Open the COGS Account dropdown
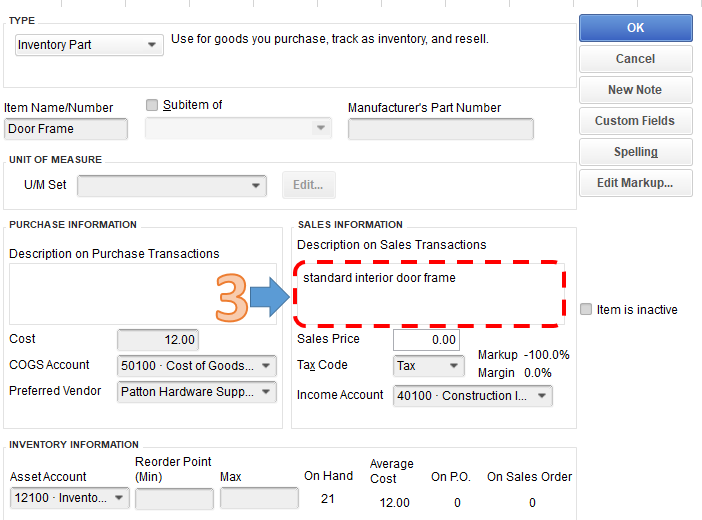 (197, 365)
